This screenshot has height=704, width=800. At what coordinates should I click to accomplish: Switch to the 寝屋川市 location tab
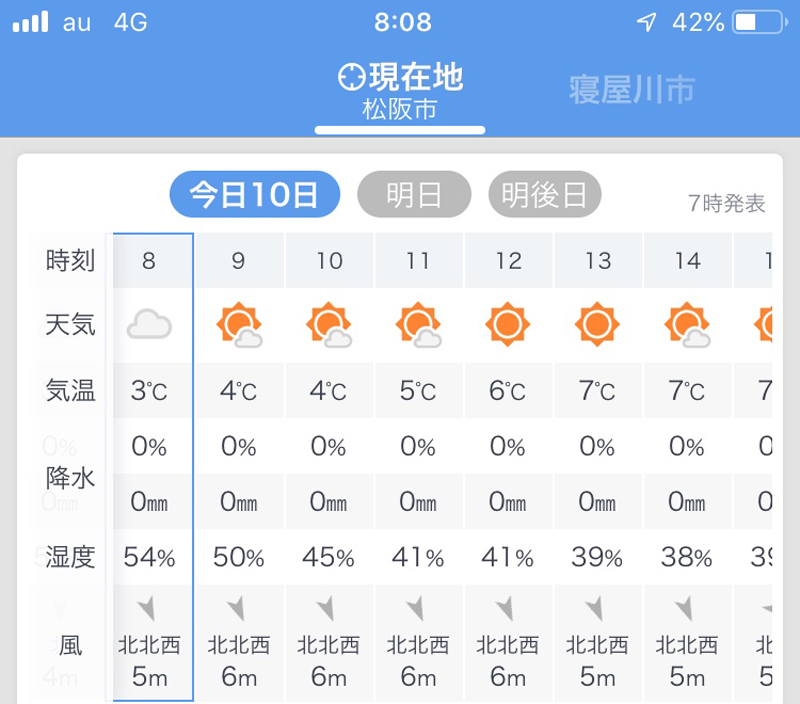[x=632, y=90]
